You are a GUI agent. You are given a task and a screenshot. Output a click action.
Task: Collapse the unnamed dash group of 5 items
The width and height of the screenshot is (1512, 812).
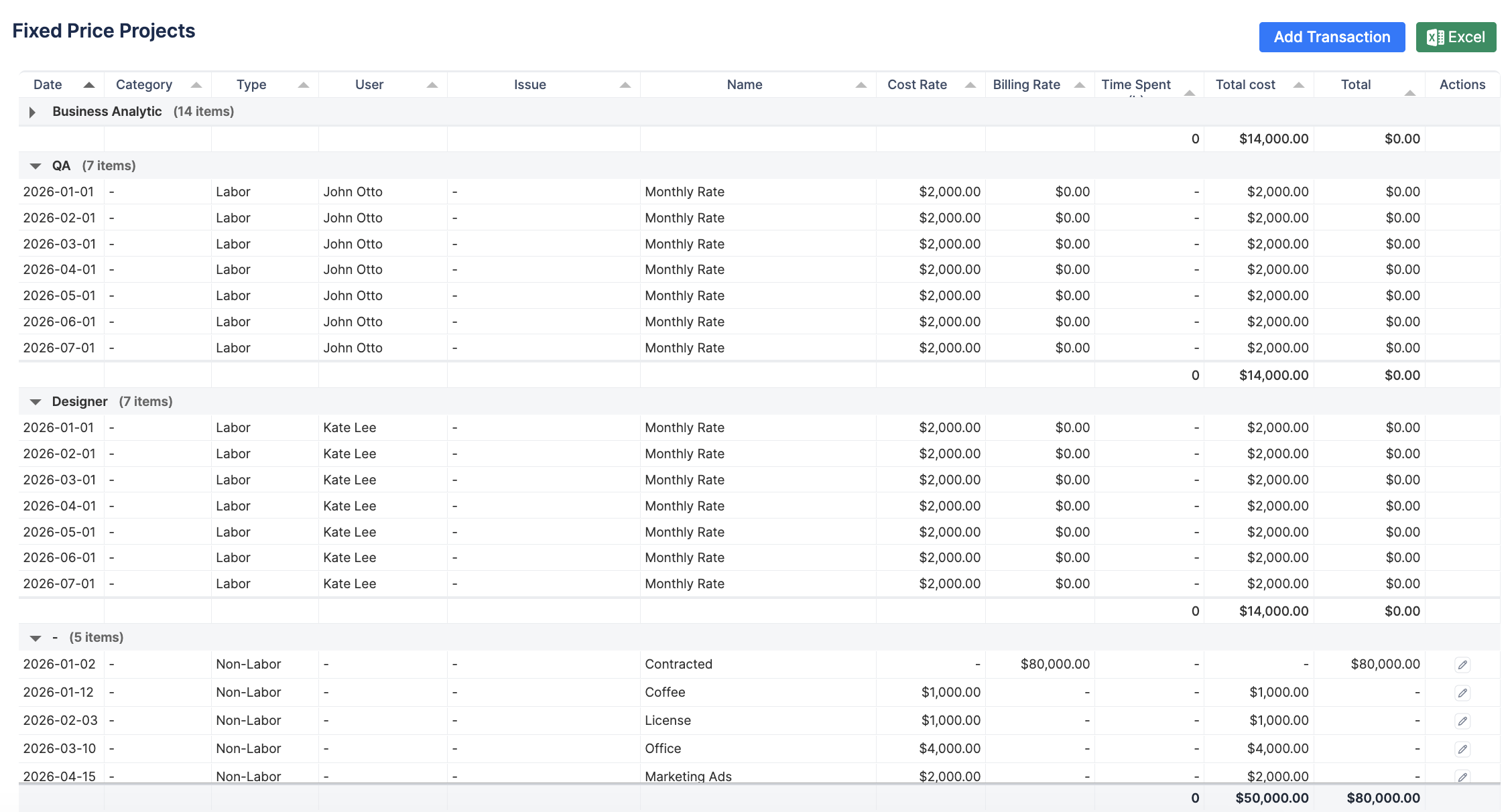click(36, 638)
